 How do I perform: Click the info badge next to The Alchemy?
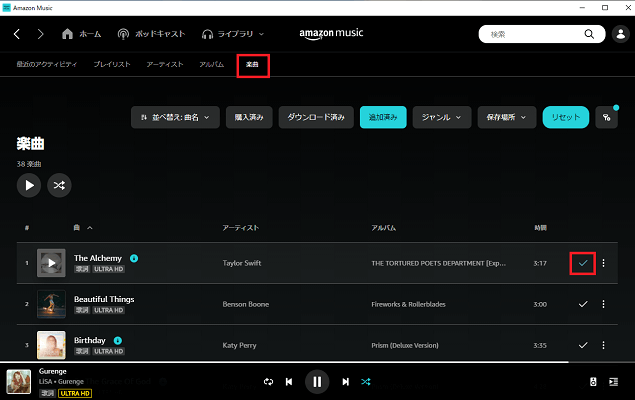tap(134, 258)
